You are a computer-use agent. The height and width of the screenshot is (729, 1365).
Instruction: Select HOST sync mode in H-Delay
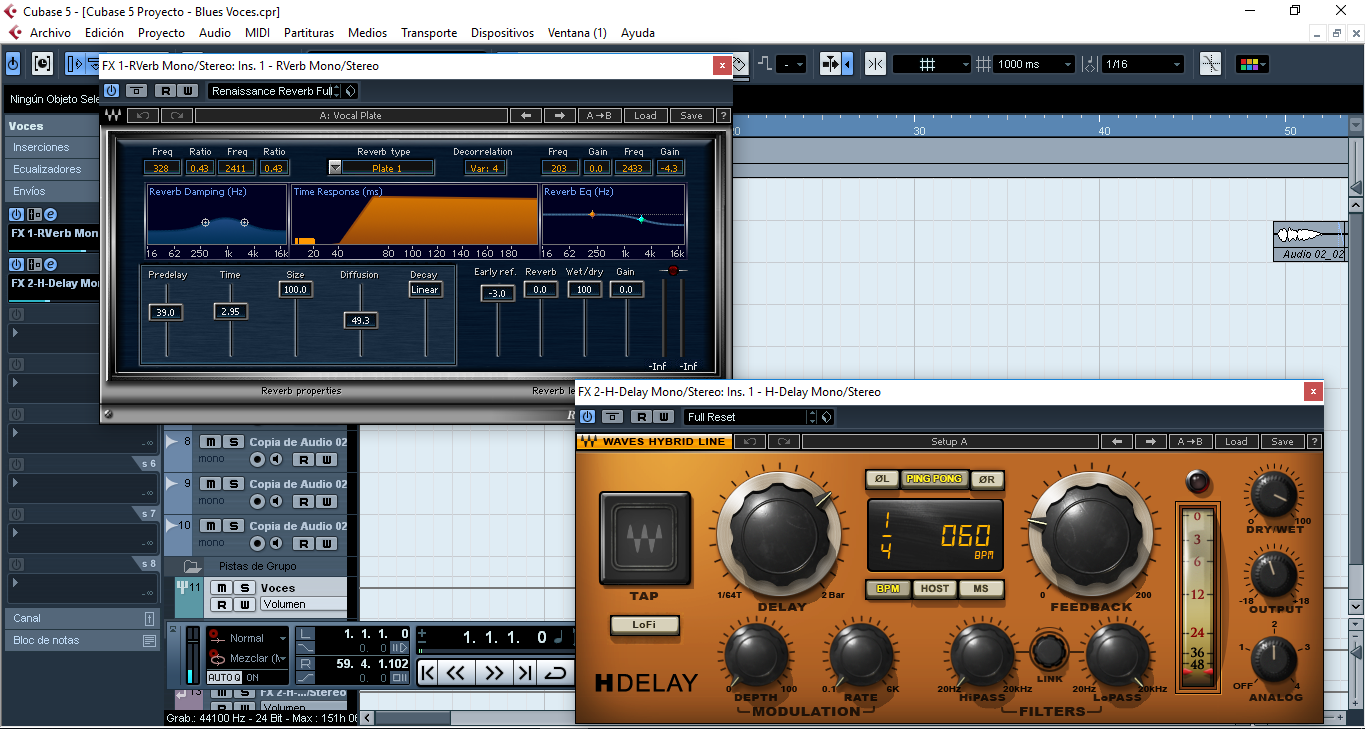click(x=935, y=589)
